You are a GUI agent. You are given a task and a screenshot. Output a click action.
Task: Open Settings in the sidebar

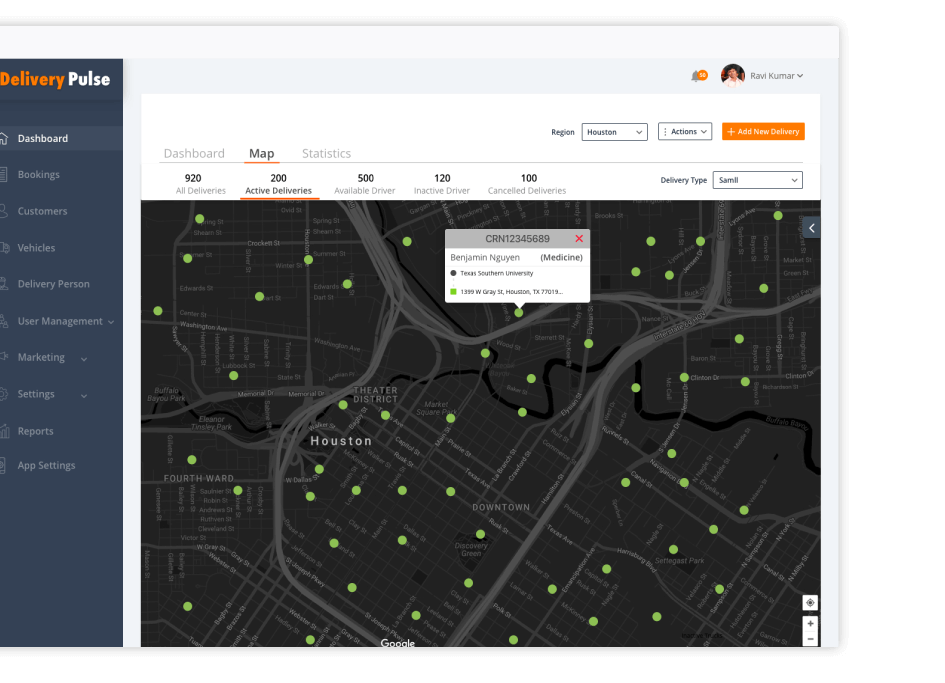(36, 394)
